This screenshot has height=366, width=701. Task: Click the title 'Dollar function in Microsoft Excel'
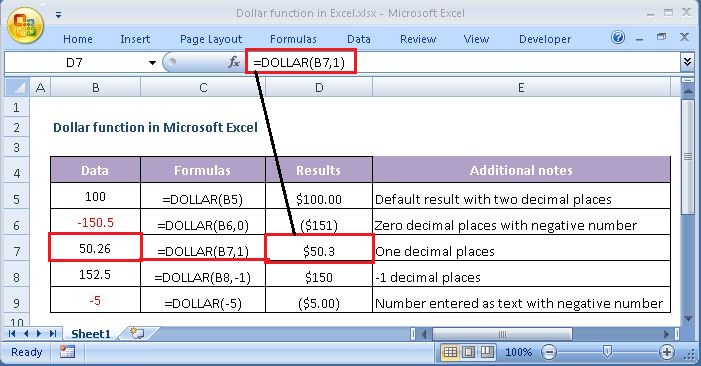155,128
